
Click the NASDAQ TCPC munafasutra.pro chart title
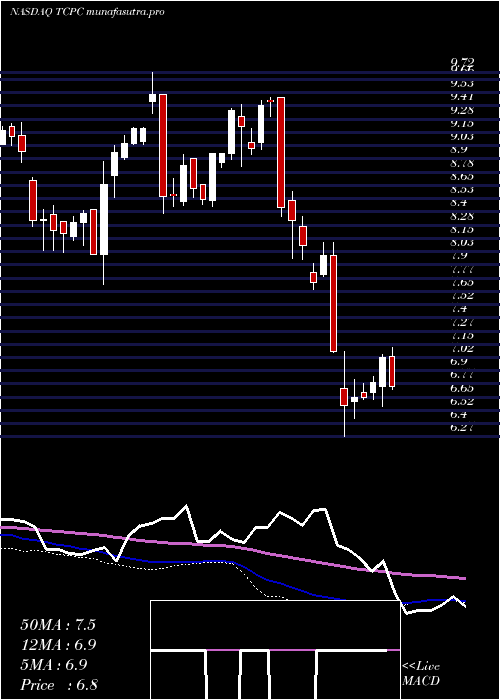tap(87, 12)
